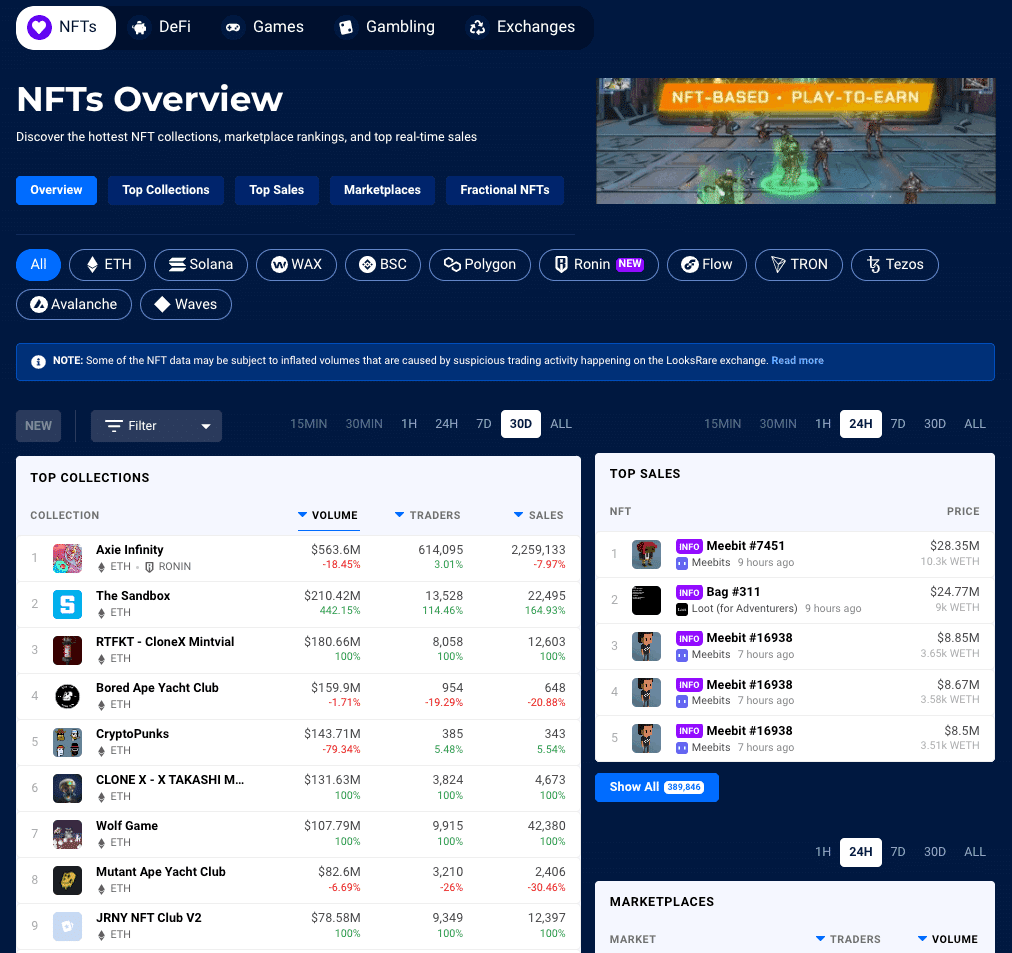Sort collections by the VOLUME column
Image resolution: width=1012 pixels, height=953 pixels.
click(329, 516)
